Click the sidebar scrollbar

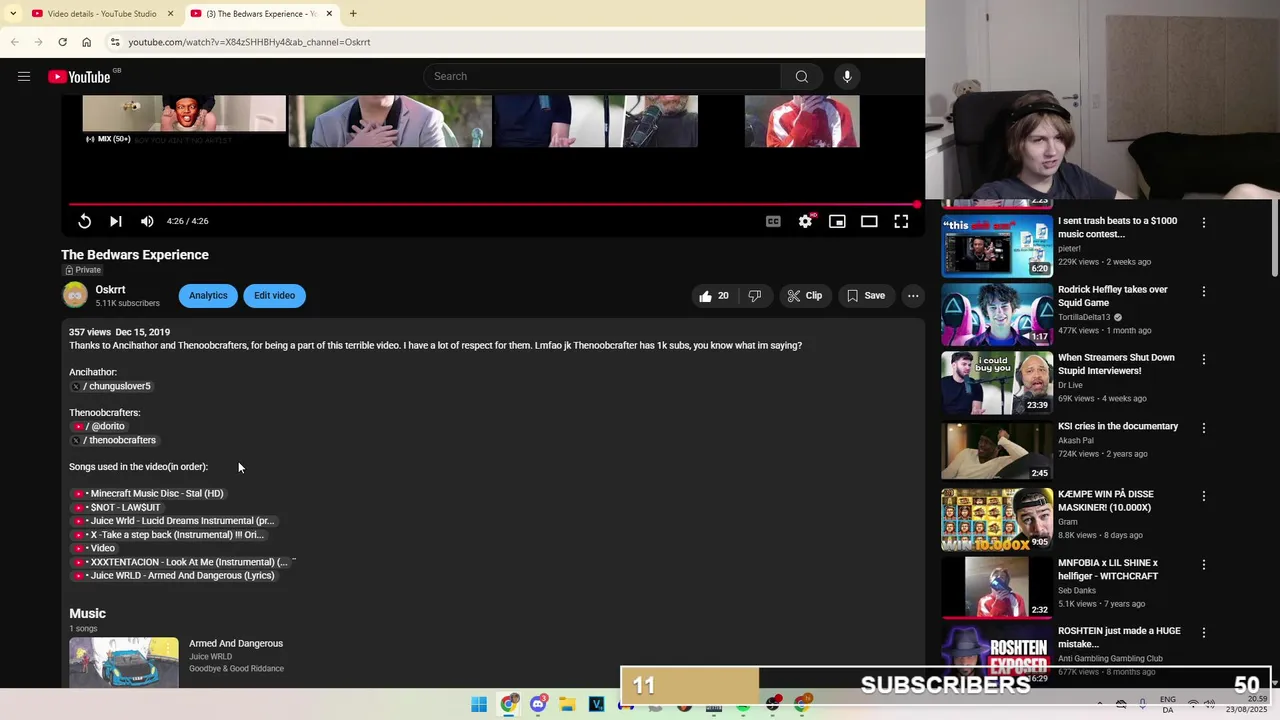click(1274, 238)
